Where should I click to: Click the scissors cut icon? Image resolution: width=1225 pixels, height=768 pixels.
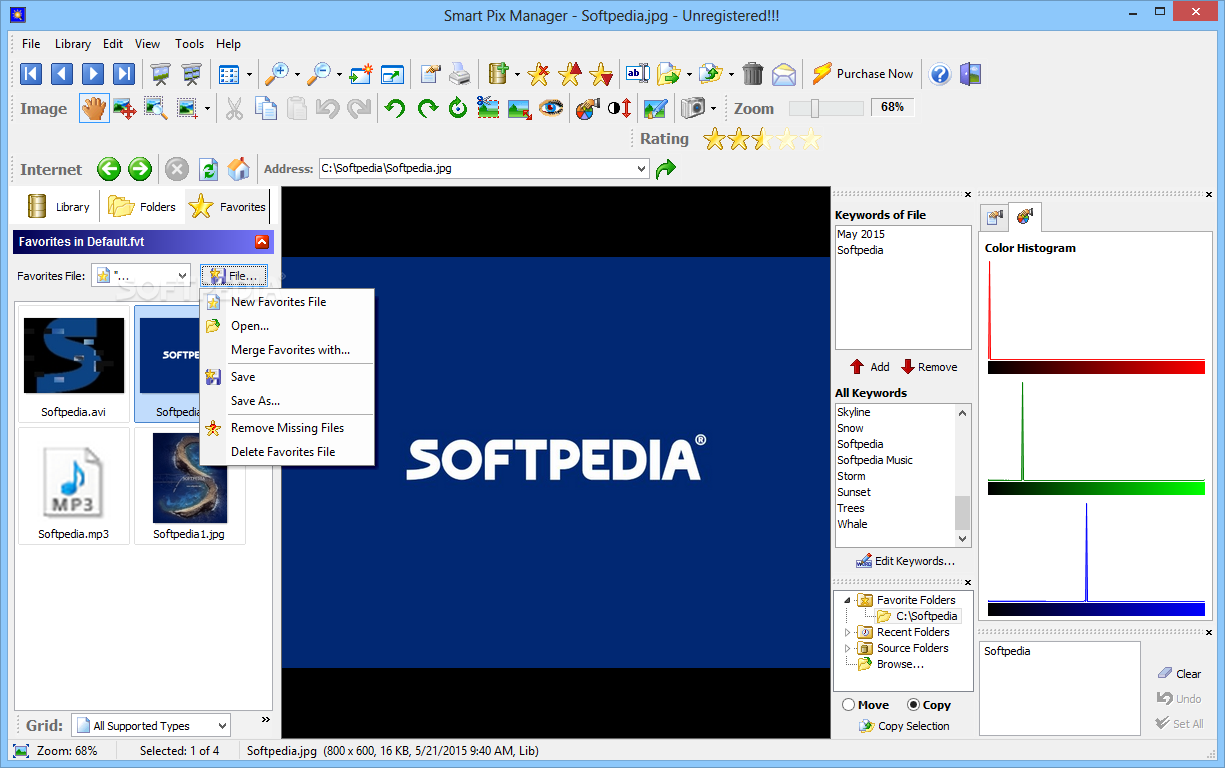[234, 108]
